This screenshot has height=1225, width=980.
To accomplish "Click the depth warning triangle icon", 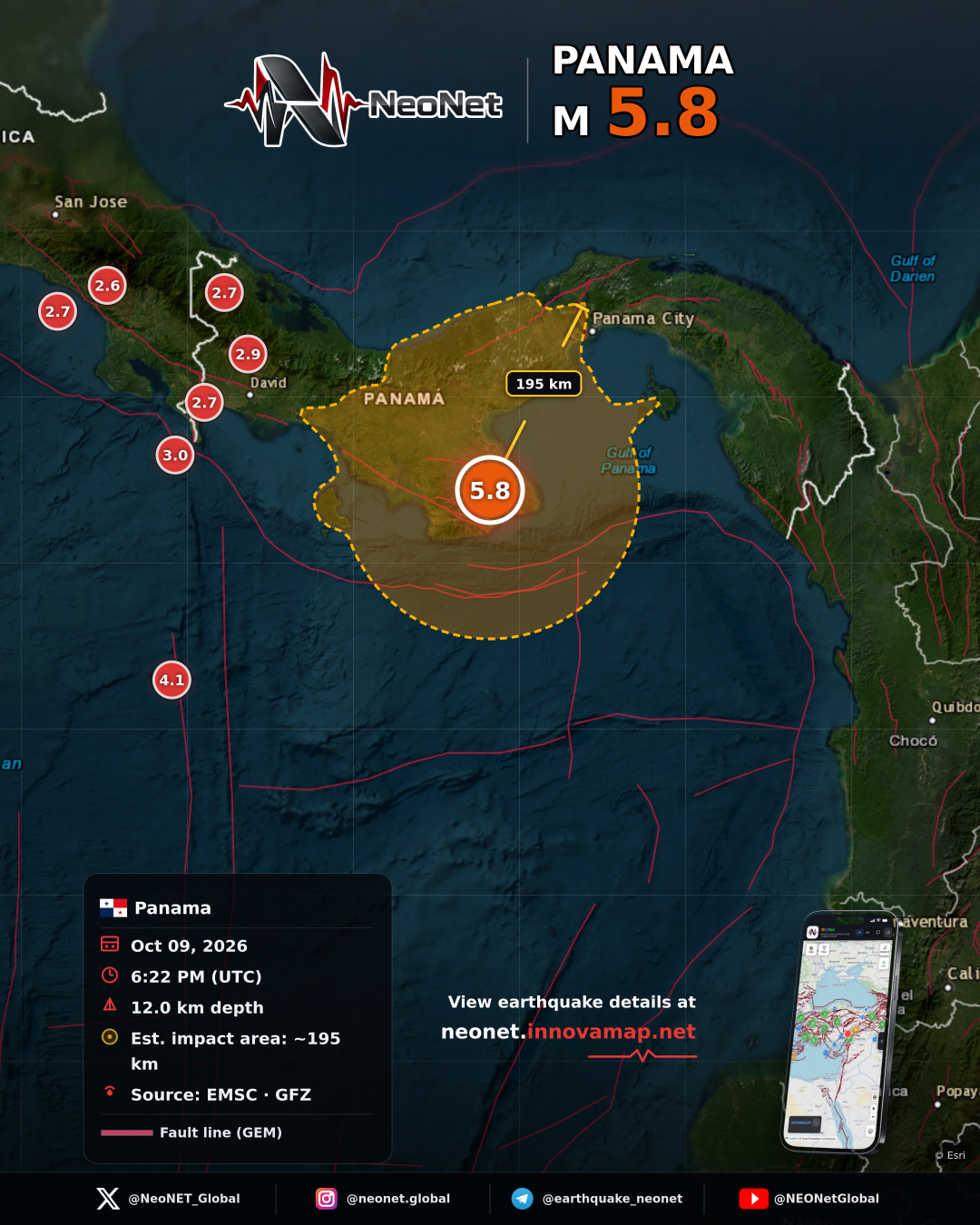I will tap(110, 1005).
